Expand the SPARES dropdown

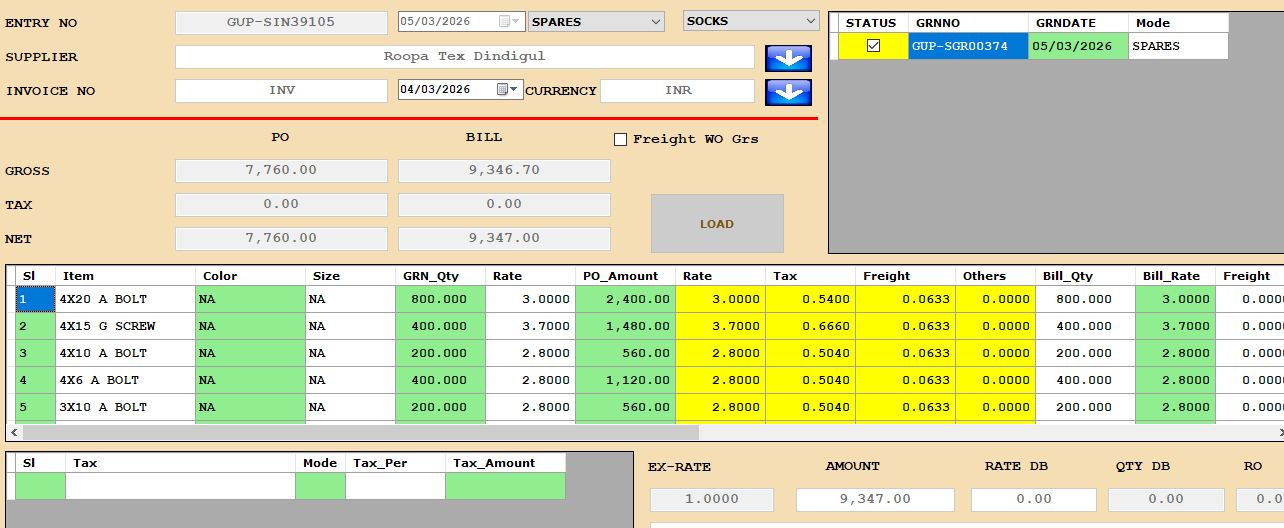coord(655,22)
